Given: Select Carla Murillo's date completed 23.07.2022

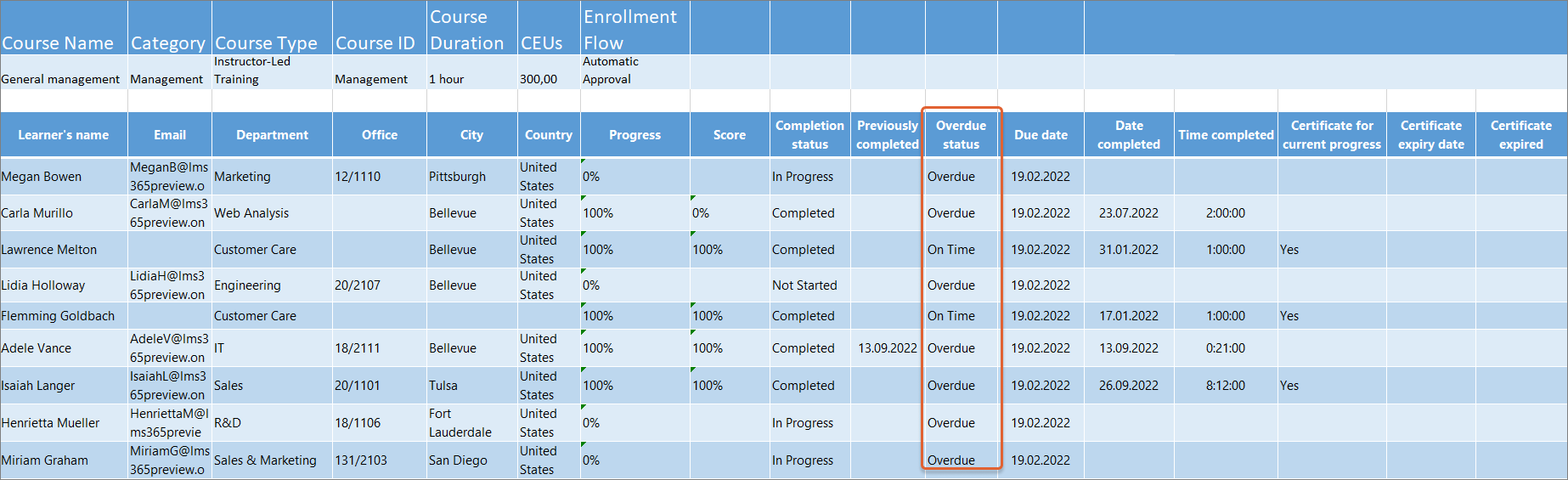Looking at the screenshot, I should point(1128,213).
